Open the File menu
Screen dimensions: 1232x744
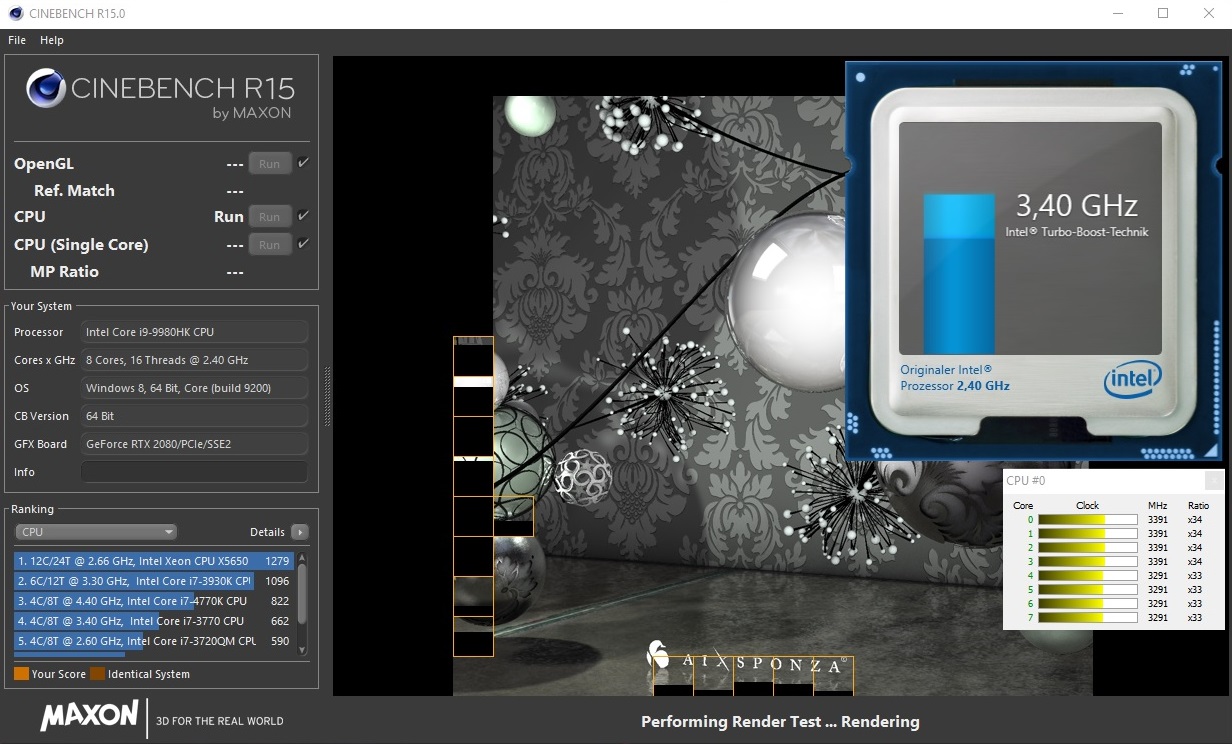(17, 40)
